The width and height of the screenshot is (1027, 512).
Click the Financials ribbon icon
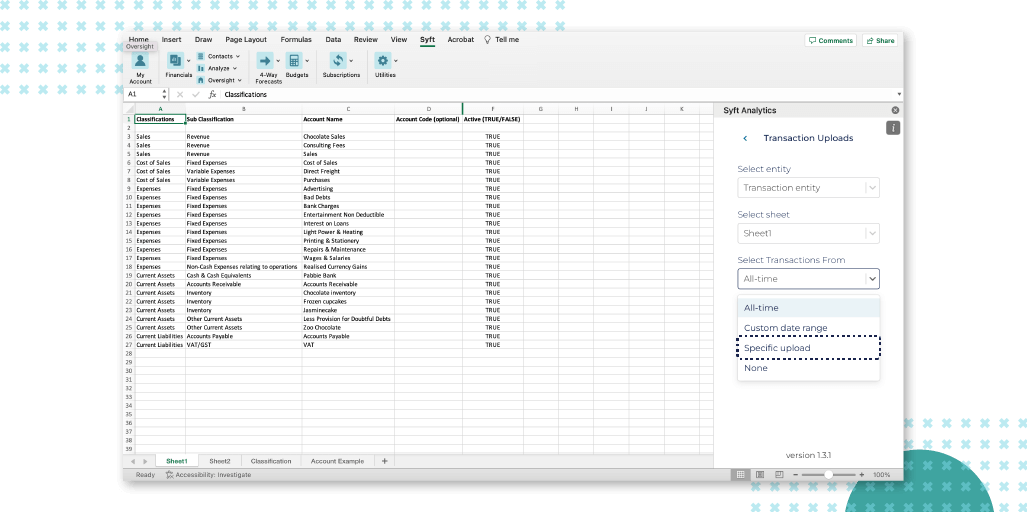click(175, 61)
